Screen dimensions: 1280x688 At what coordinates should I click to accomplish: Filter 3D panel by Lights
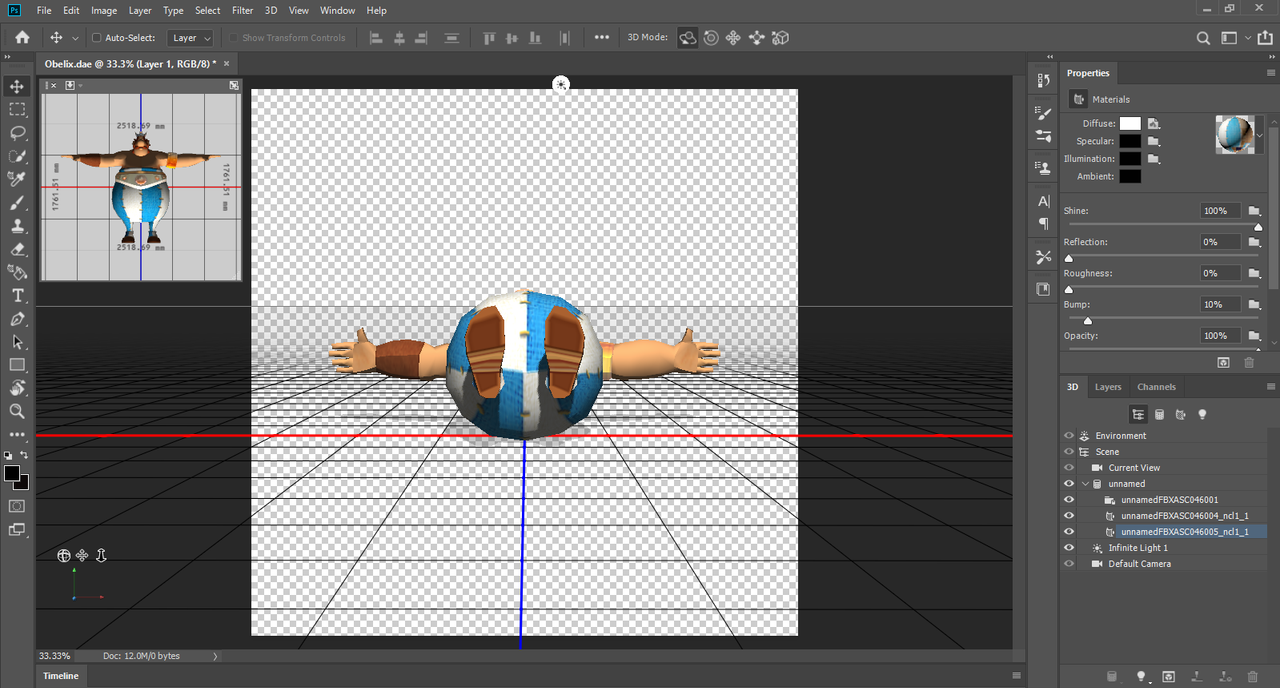(x=1203, y=414)
